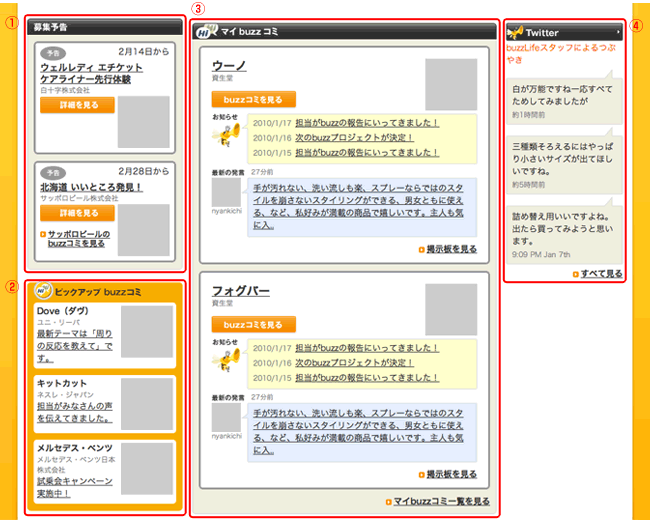Click キットカット card title
Image resolution: width=650 pixels, height=521 pixels.
pos(62,383)
